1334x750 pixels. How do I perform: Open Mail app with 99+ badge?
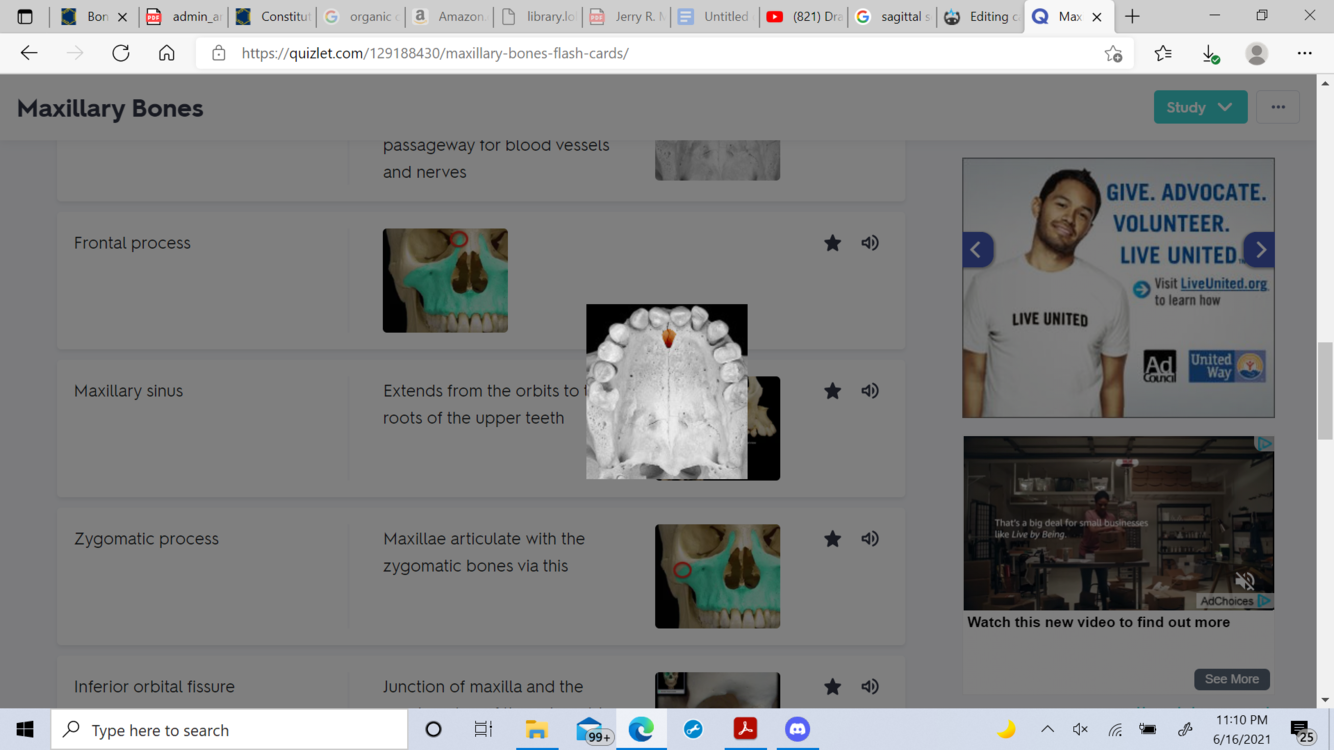[592, 730]
